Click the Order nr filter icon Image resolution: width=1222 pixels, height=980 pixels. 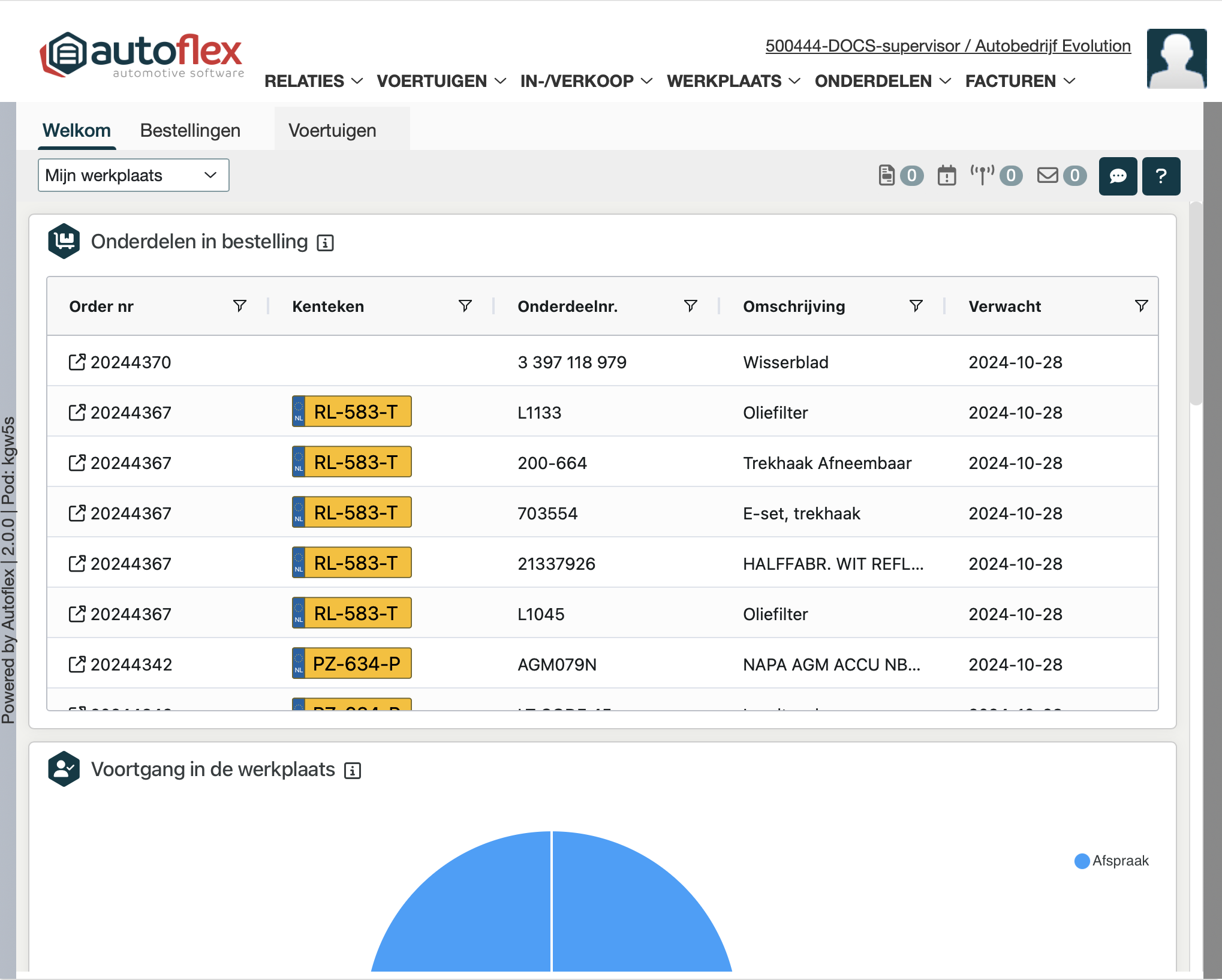coord(239,306)
